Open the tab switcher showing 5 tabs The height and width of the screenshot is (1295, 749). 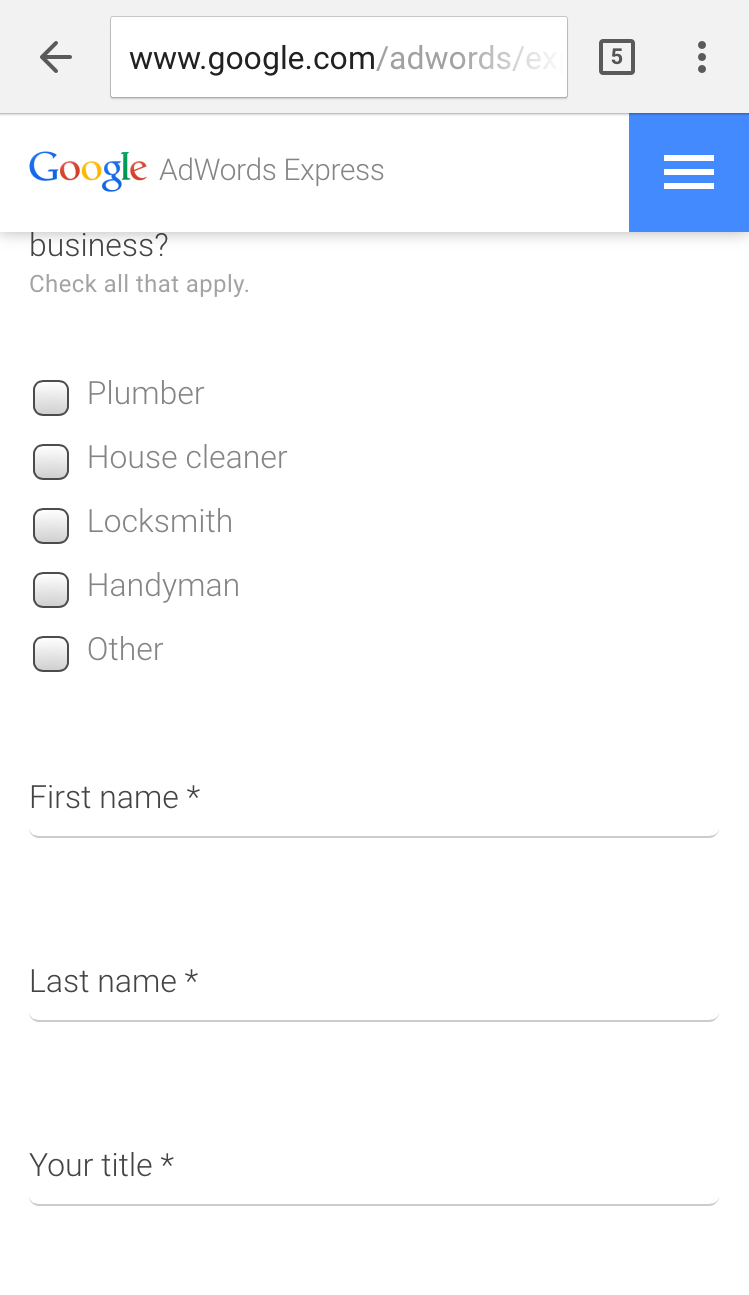tap(616, 58)
